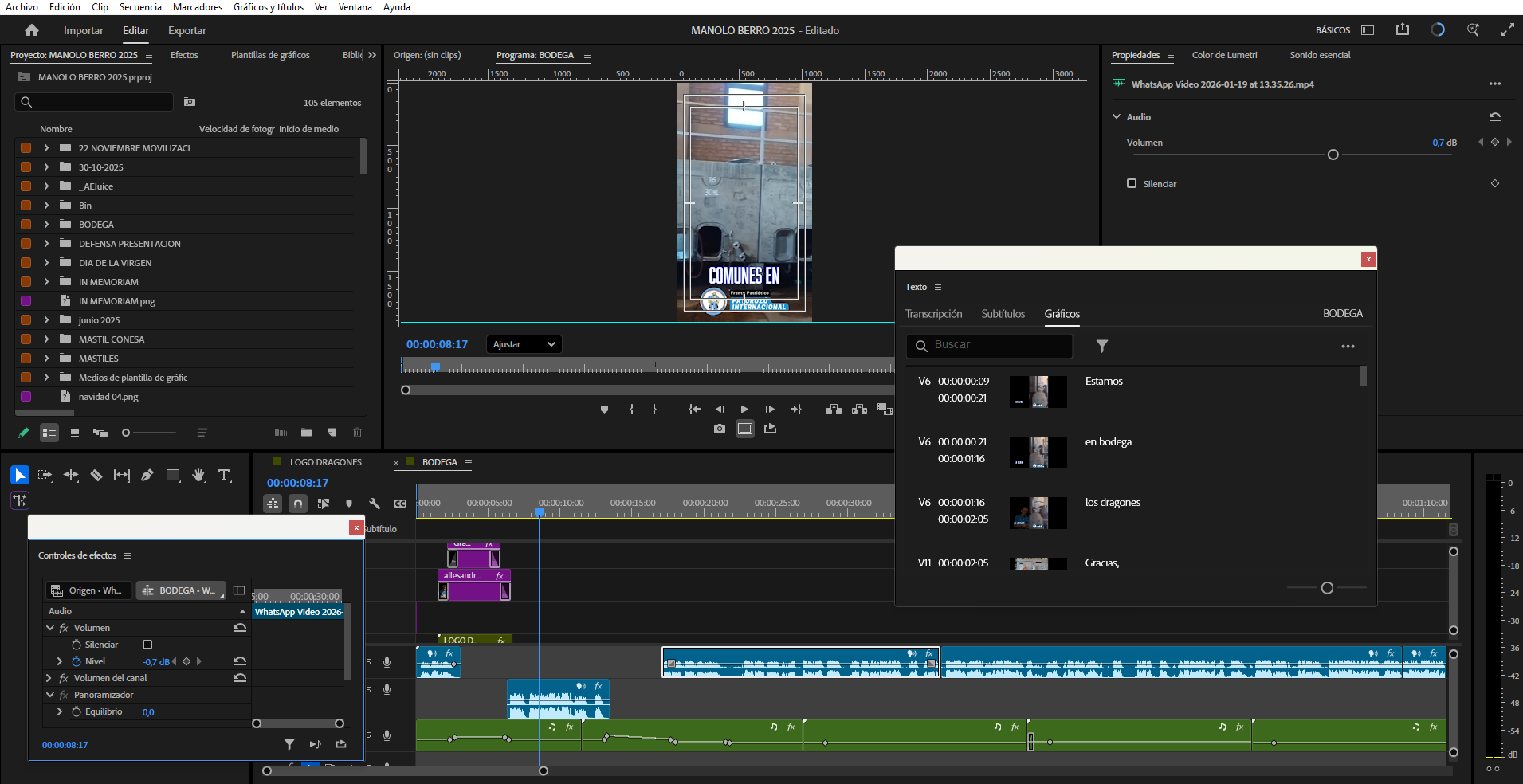Add a marker in the Program monitor
The image size is (1523, 784).
[604, 410]
